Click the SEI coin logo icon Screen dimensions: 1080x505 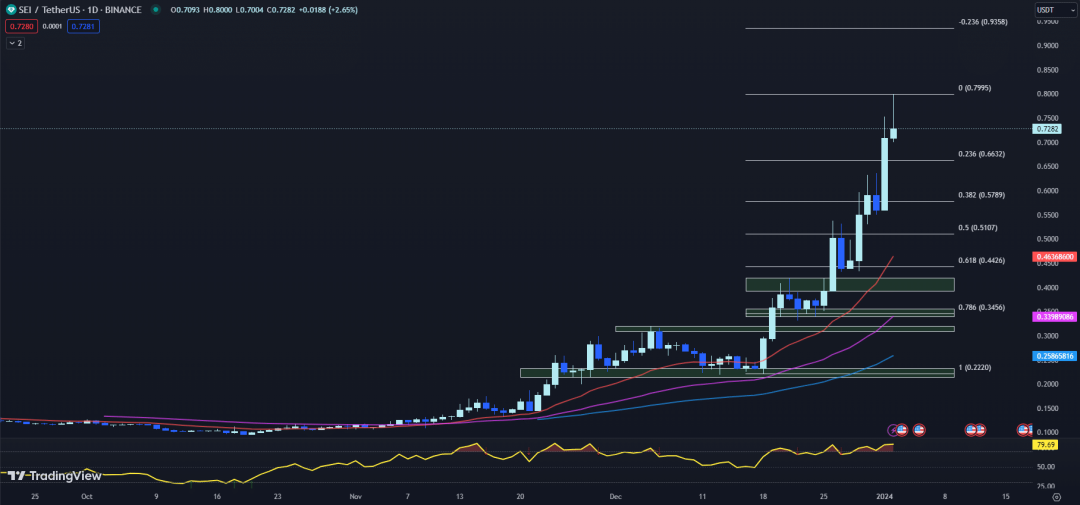click(10, 10)
